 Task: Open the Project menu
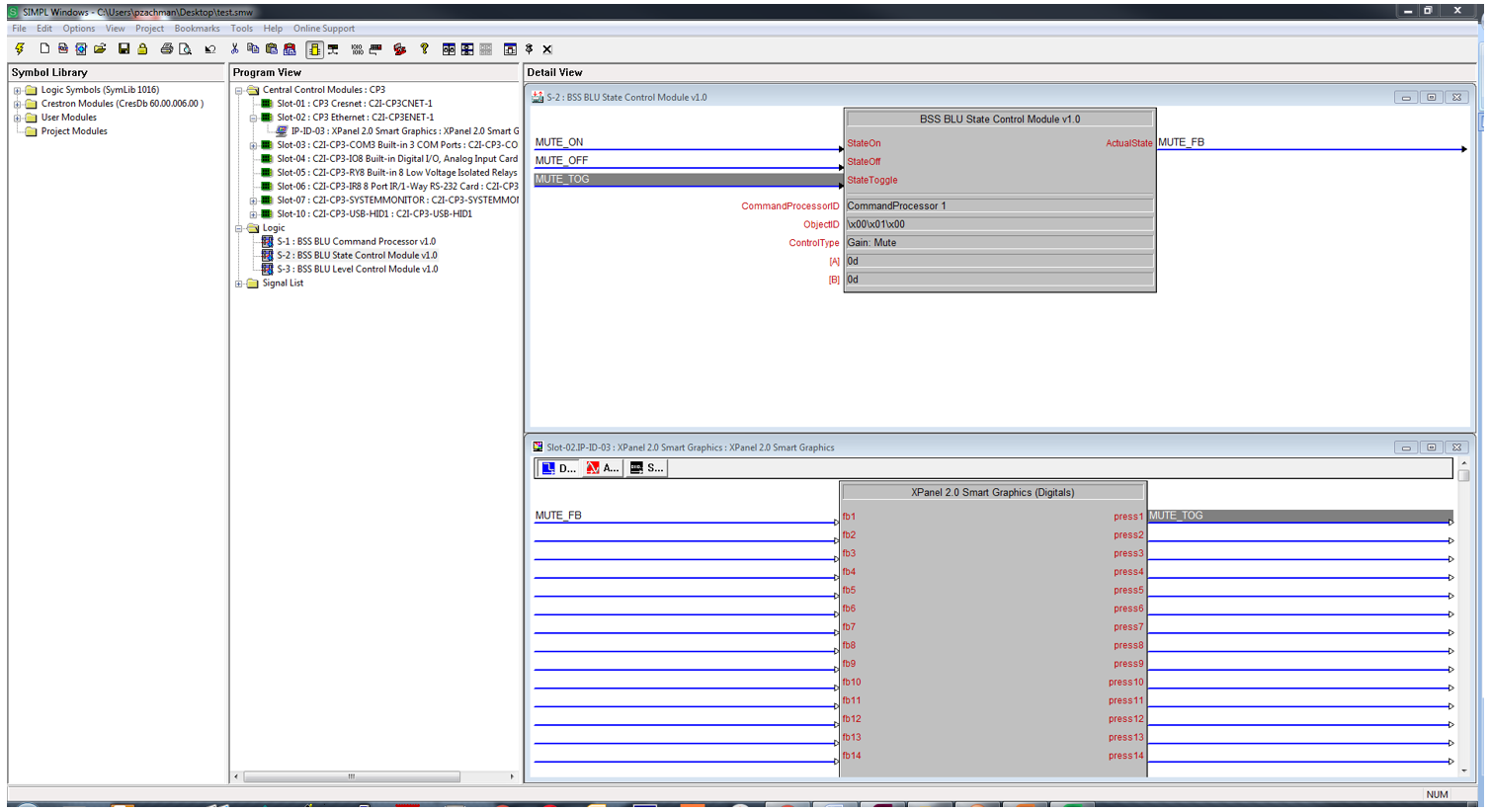[x=149, y=29]
